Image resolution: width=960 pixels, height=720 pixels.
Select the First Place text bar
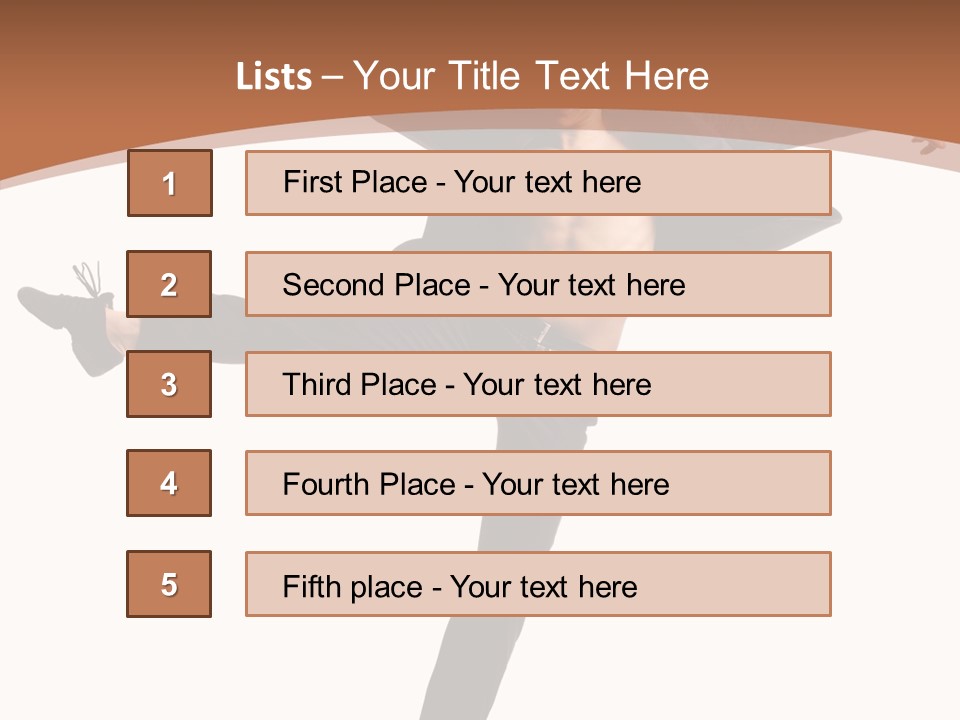[538, 183]
